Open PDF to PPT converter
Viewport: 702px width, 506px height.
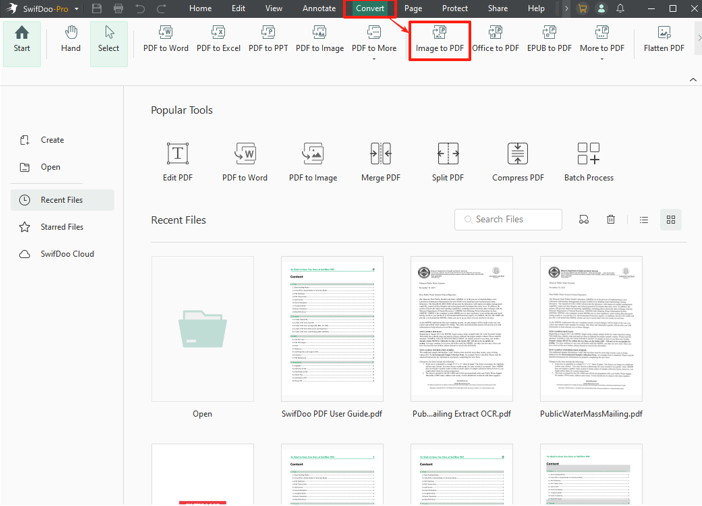(268, 40)
